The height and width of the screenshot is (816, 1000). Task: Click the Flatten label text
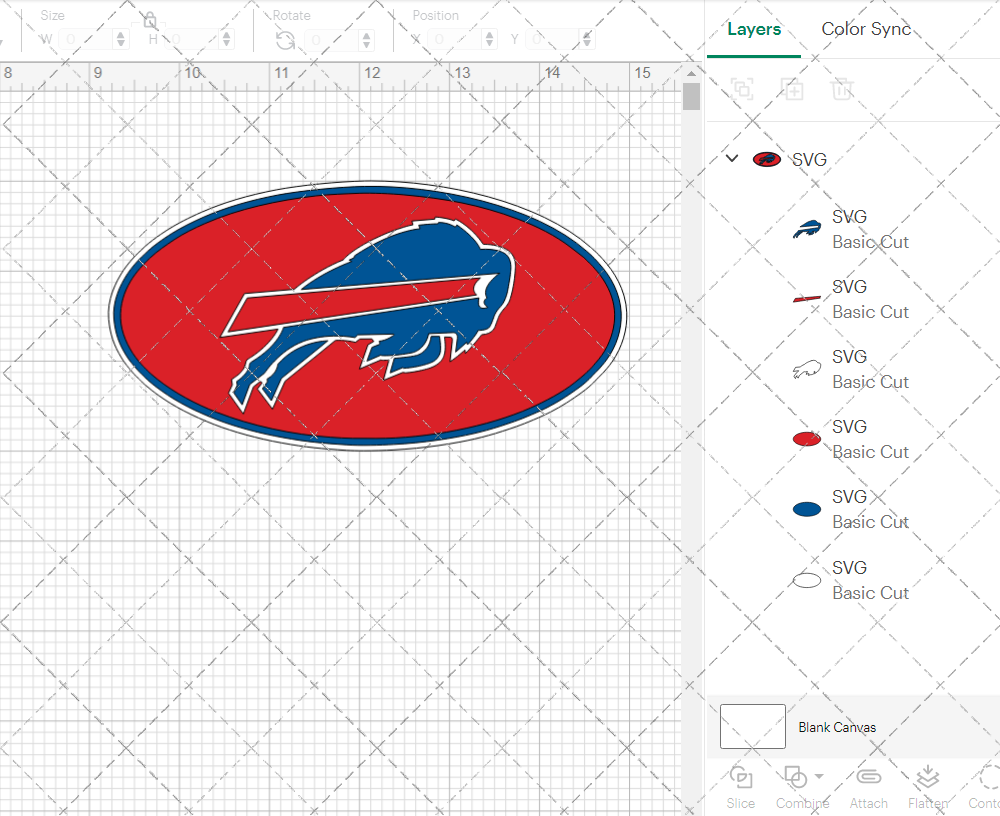tap(928, 803)
